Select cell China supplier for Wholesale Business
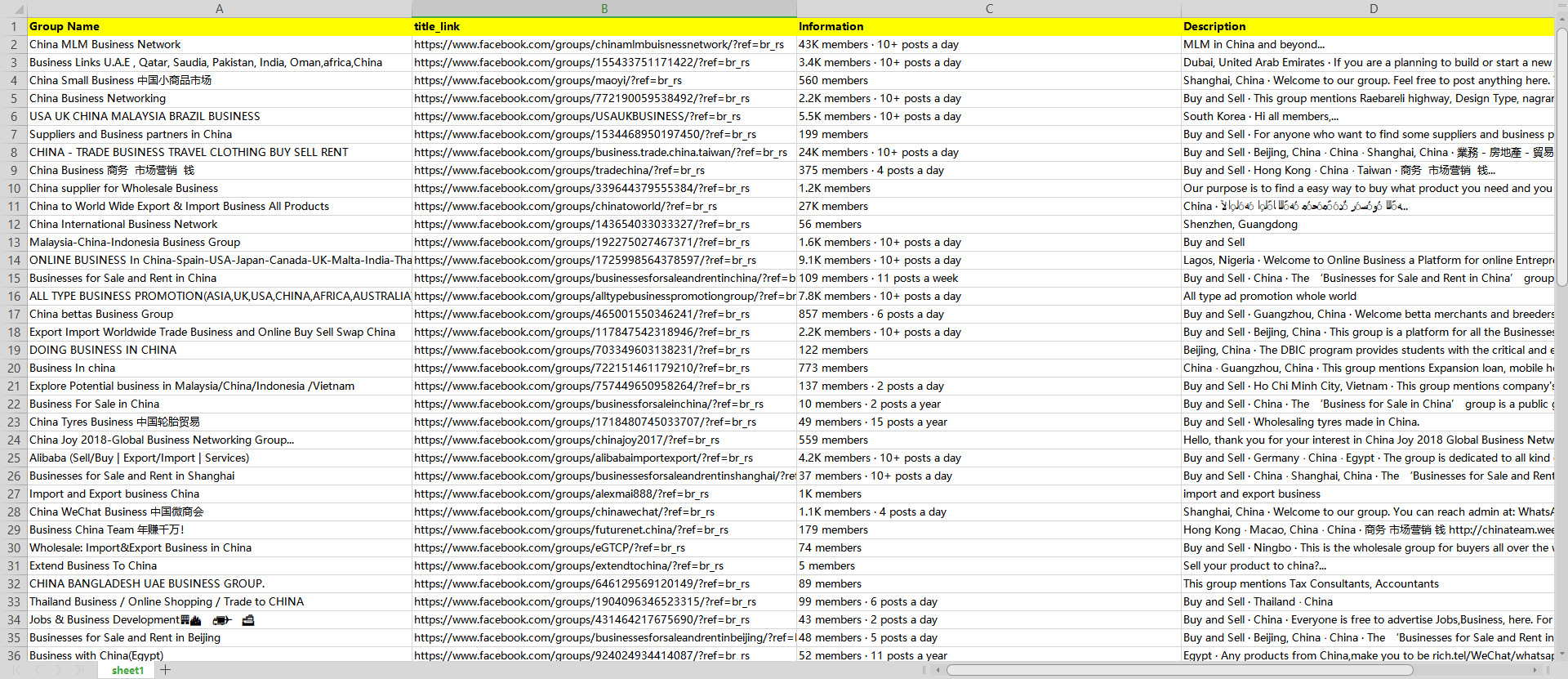Image resolution: width=1568 pixels, height=679 pixels. coord(220,188)
